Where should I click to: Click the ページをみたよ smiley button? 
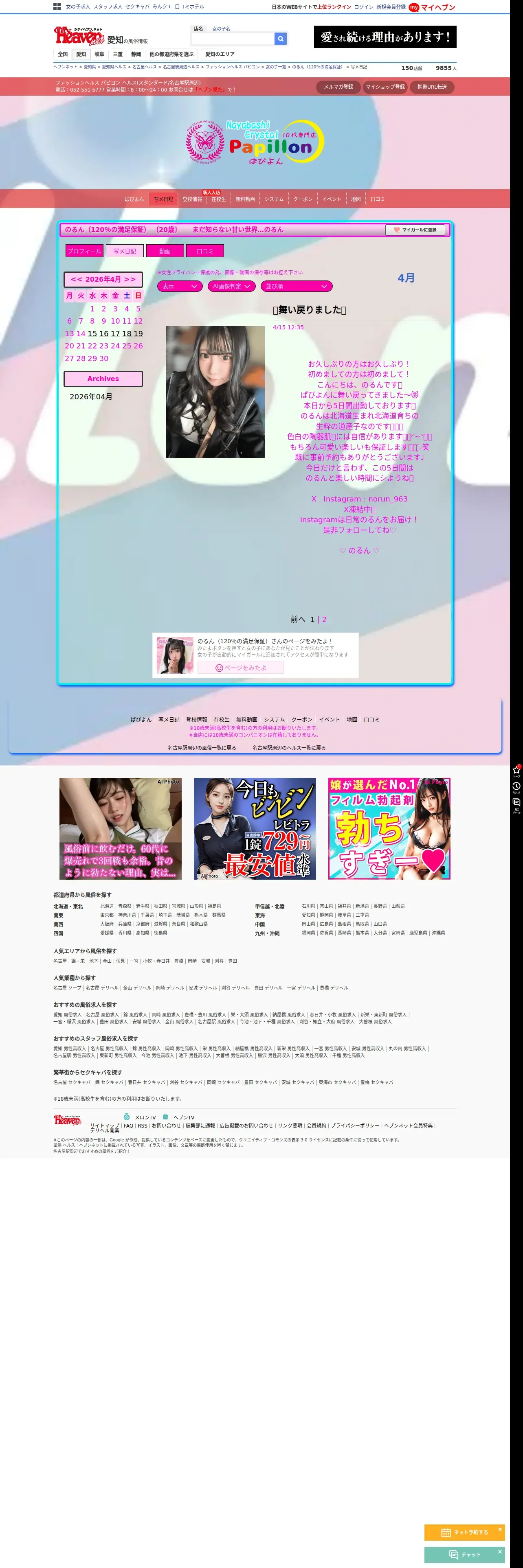tap(240, 668)
